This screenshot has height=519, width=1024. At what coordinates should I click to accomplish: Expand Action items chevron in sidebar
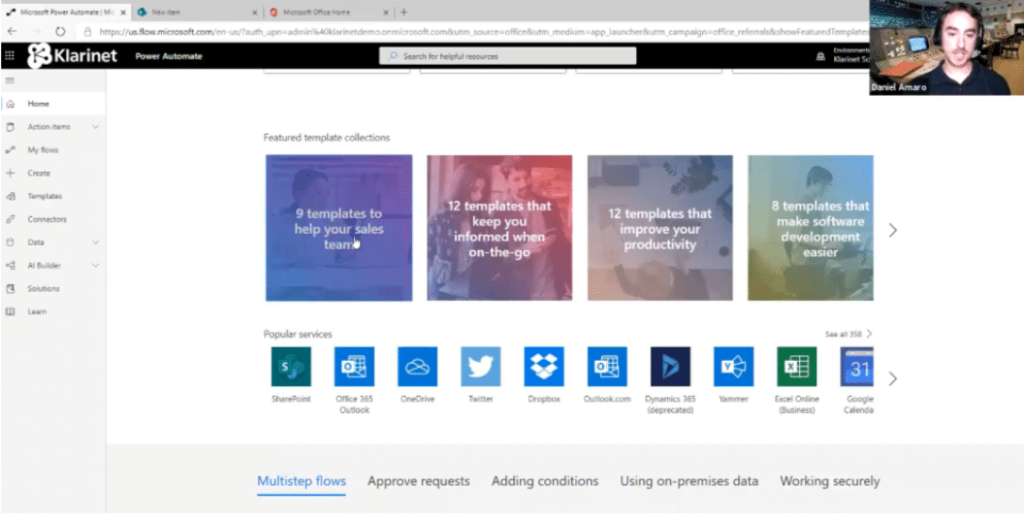point(95,127)
